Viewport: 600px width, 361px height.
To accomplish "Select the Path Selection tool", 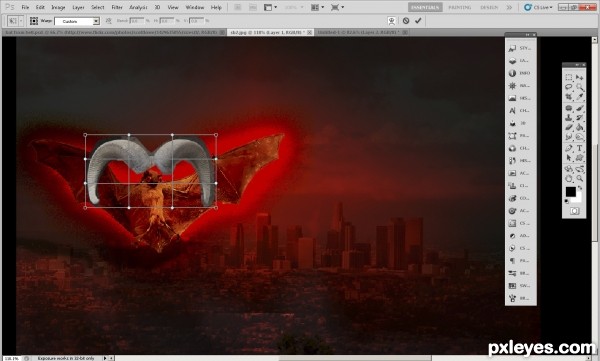I will pyautogui.click(x=569, y=158).
